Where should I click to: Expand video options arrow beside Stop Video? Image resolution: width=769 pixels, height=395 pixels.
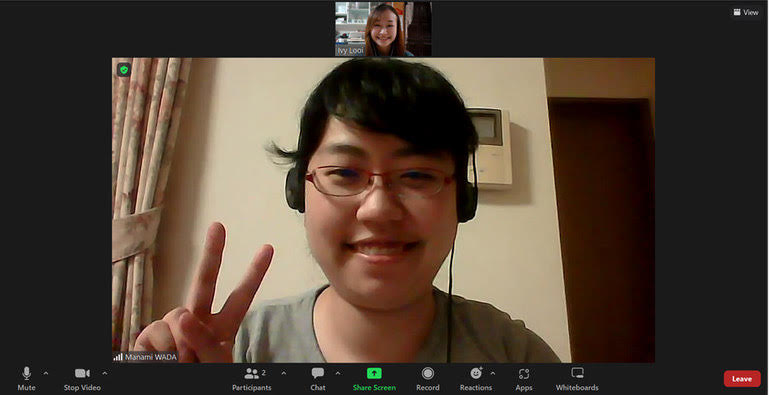[104, 373]
